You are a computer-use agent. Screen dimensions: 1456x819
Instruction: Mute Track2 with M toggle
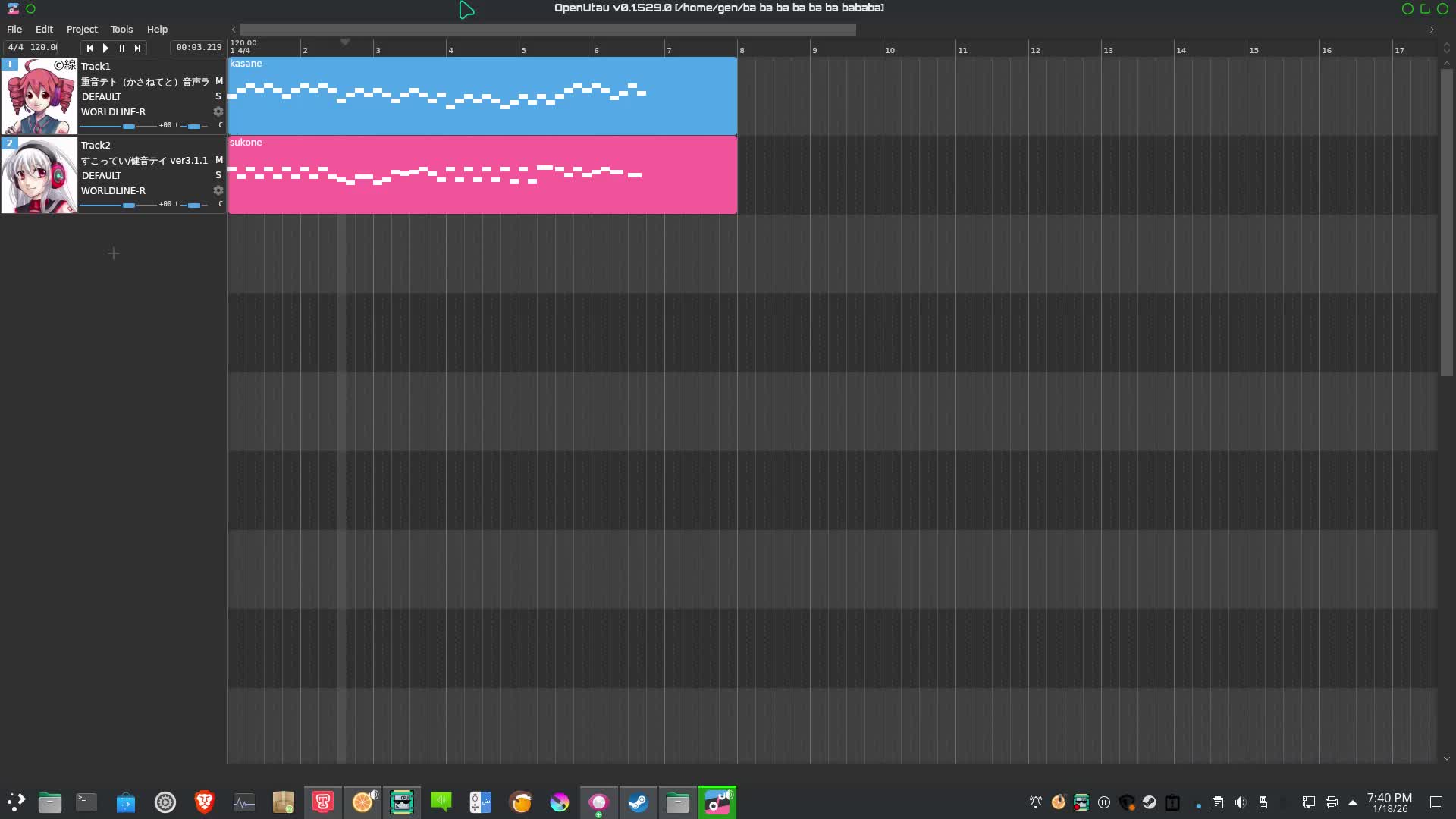click(x=219, y=160)
